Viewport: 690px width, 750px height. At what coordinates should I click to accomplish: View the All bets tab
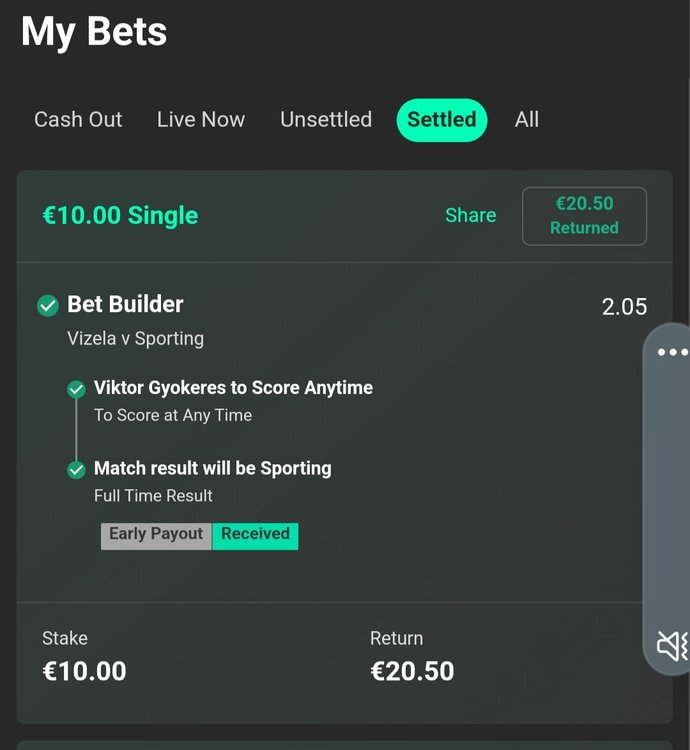pos(527,120)
